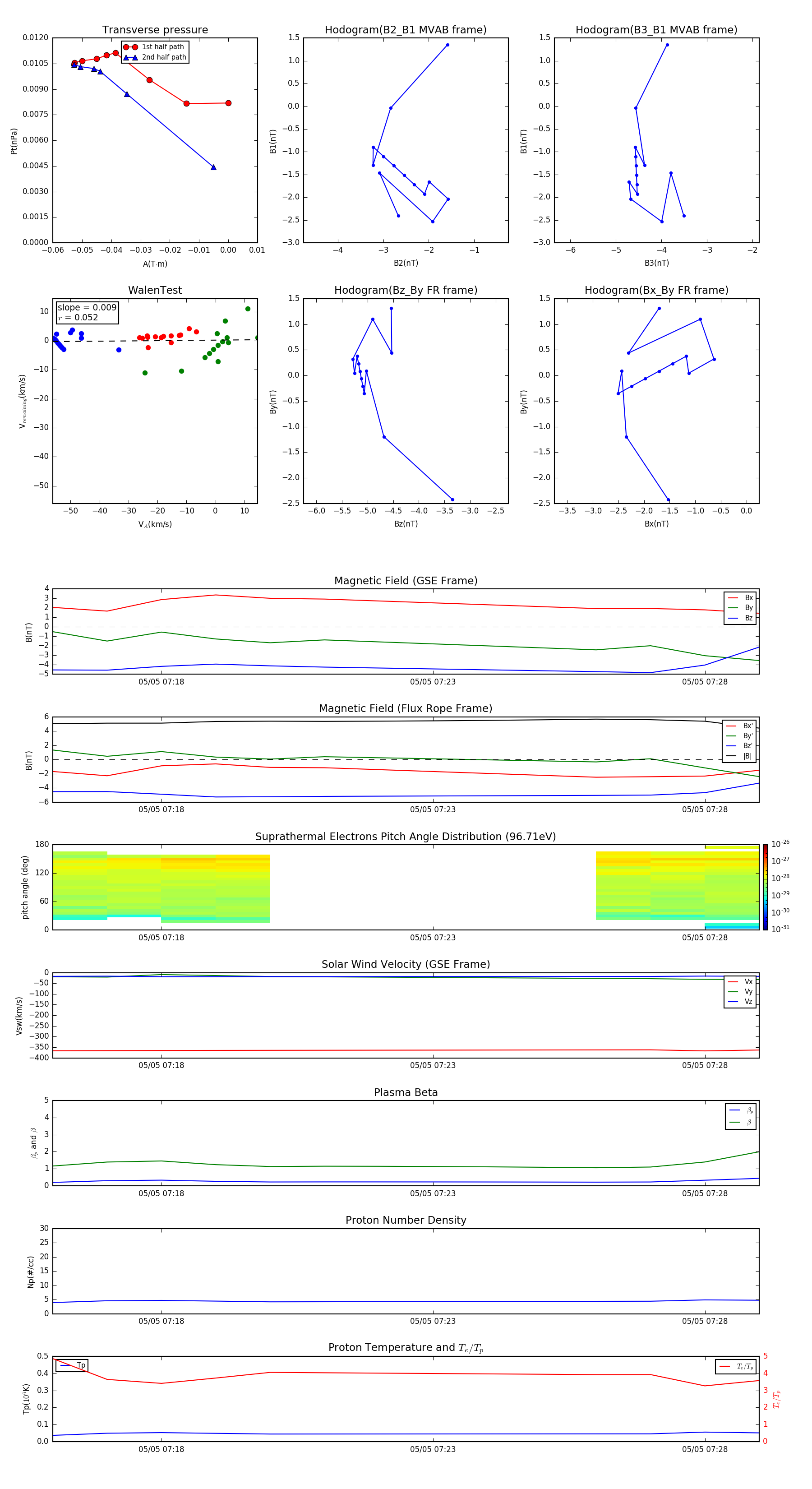This screenshot has width=812, height=1489.
Task: Click the 'Te/Tp' legend box
Action: [736, 1366]
